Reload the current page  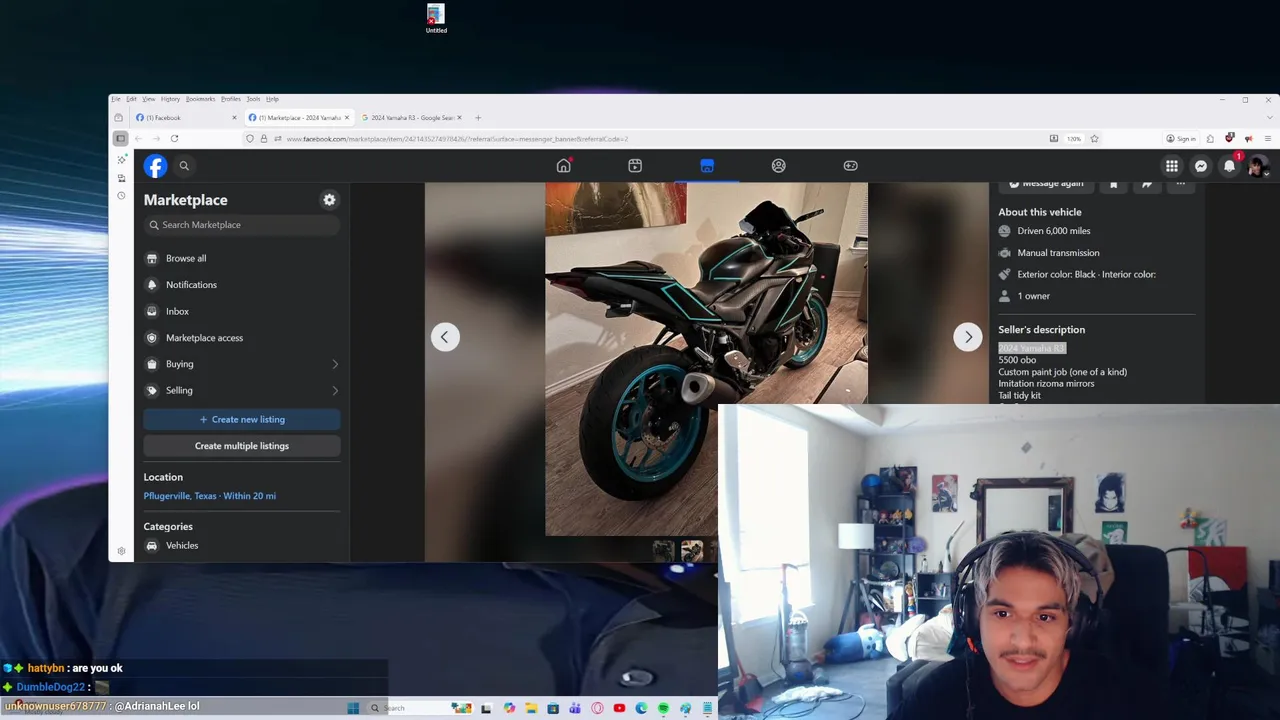coord(174,139)
